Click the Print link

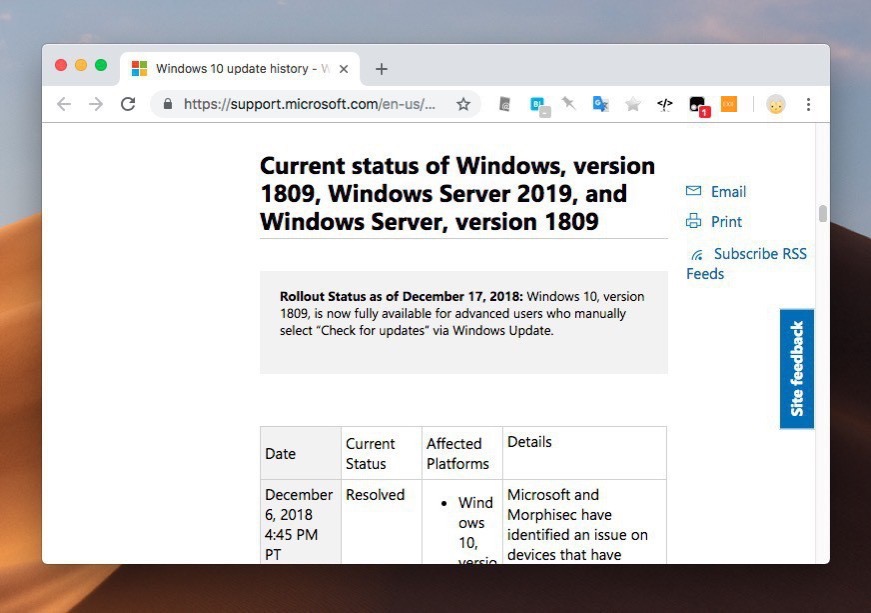tap(726, 222)
